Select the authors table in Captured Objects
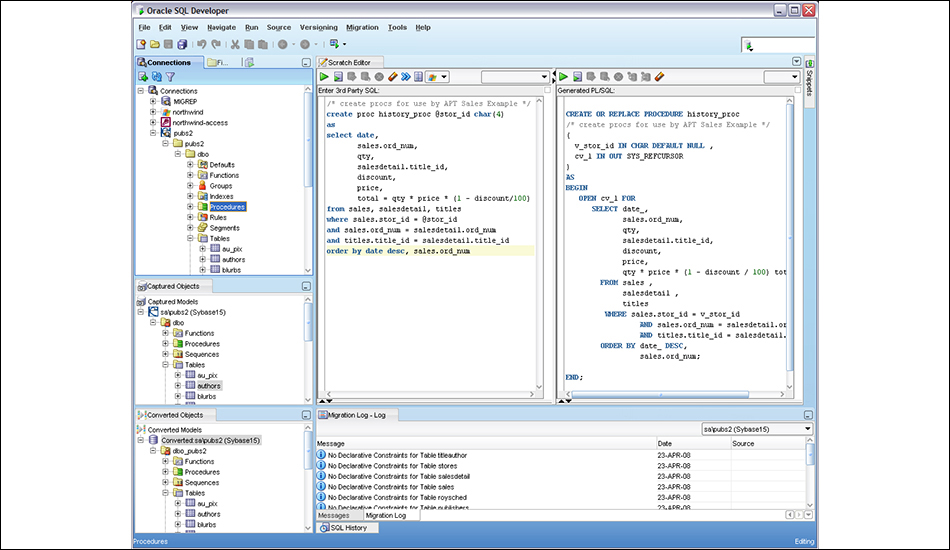The height and width of the screenshot is (550, 950). coord(208,386)
